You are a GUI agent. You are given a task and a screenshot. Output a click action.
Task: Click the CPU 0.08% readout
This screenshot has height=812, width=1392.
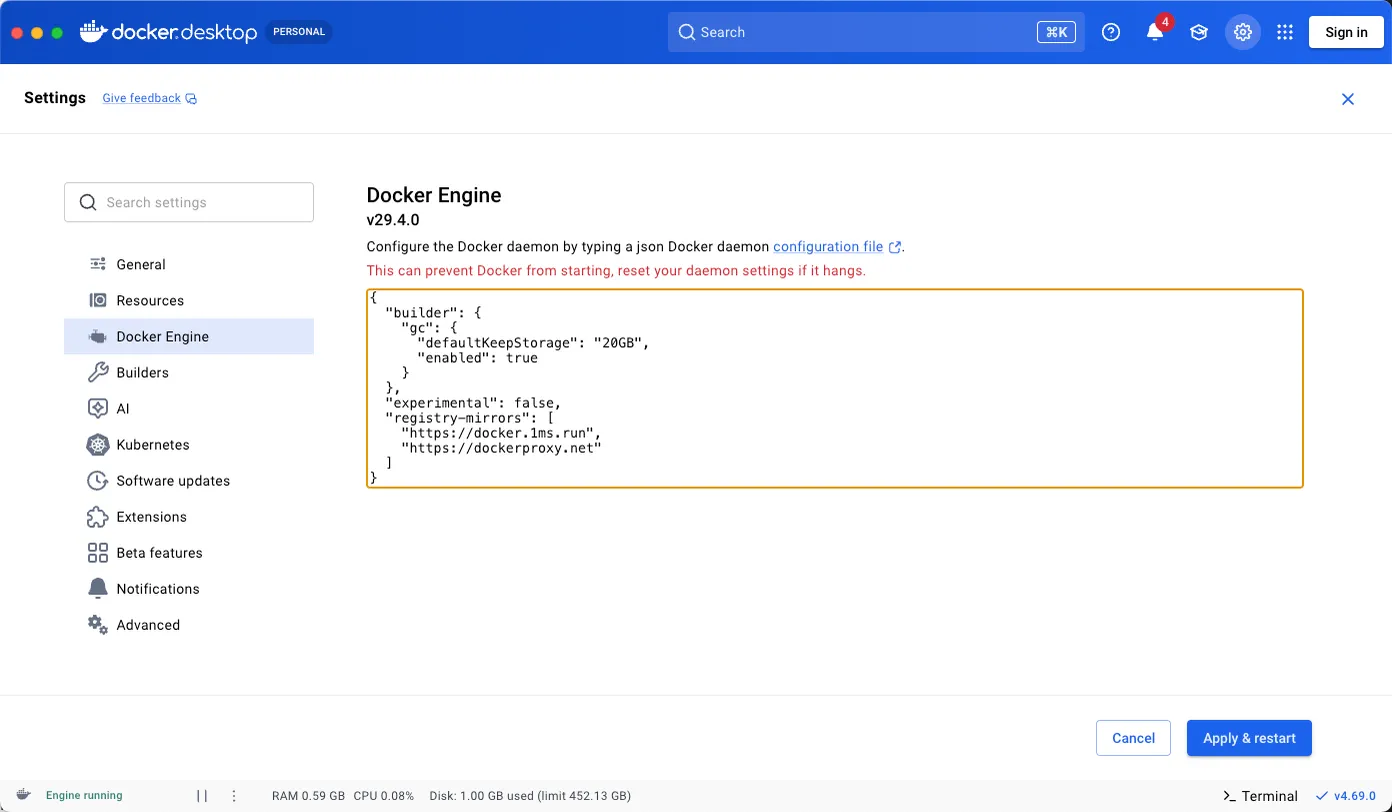(384, 796)
